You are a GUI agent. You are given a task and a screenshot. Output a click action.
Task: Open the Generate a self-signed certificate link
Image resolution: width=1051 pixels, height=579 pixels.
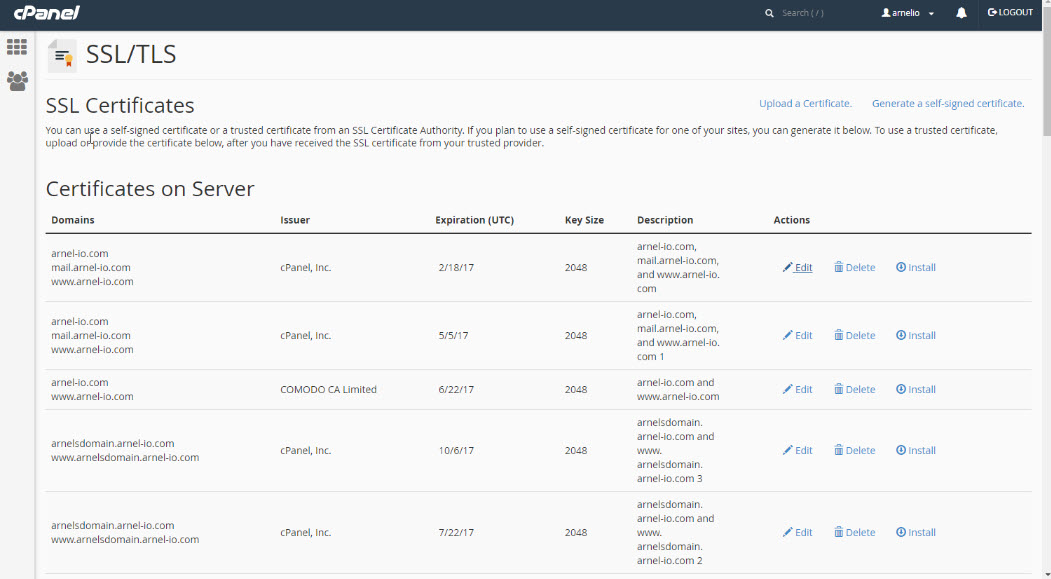coord(947,104)
